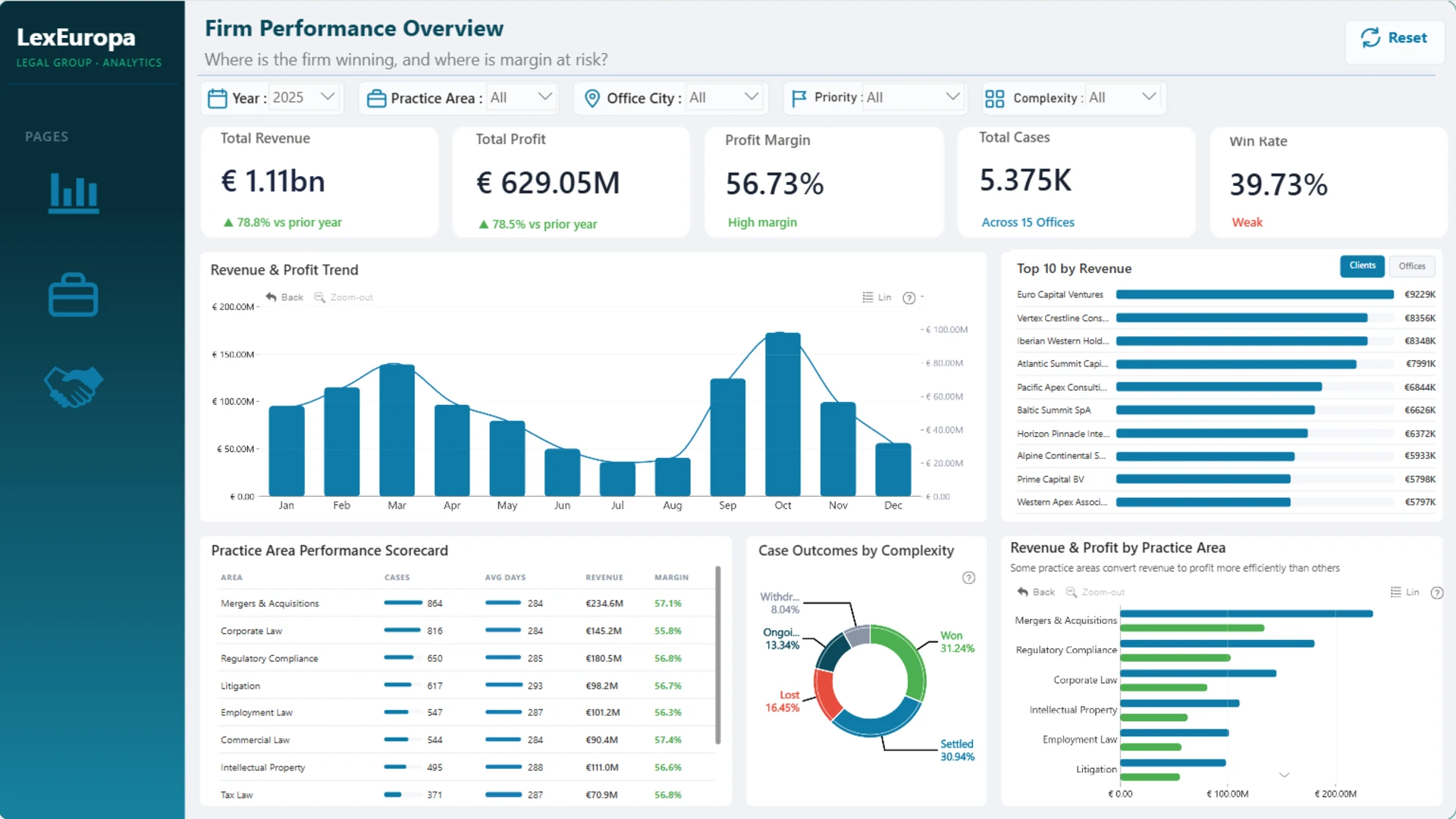Click Zoom-out magnifier in Revenue & Profit Trend
The height and width of the screenshot is (819, 1456).
click(x=319, y=297)
